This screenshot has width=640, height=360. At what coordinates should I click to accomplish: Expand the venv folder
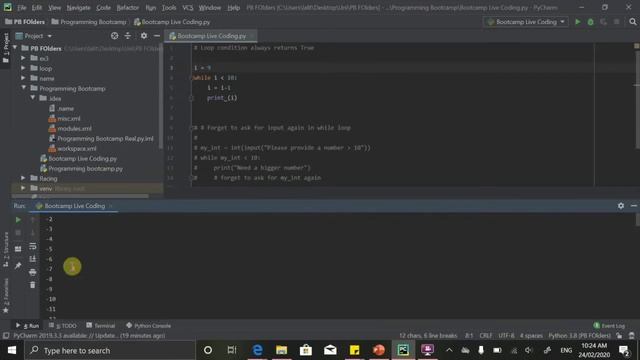[23, 188]
